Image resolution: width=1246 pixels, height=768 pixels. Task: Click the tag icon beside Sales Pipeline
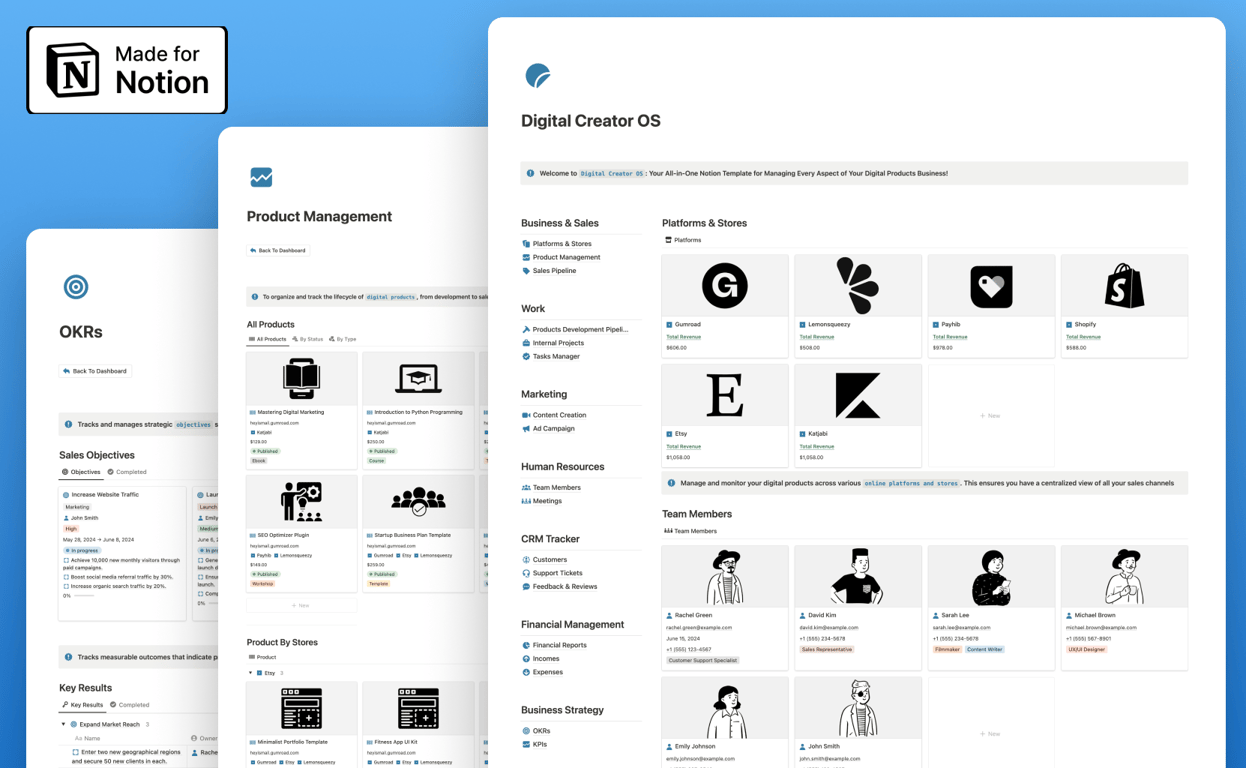click(x=526, y=271)
